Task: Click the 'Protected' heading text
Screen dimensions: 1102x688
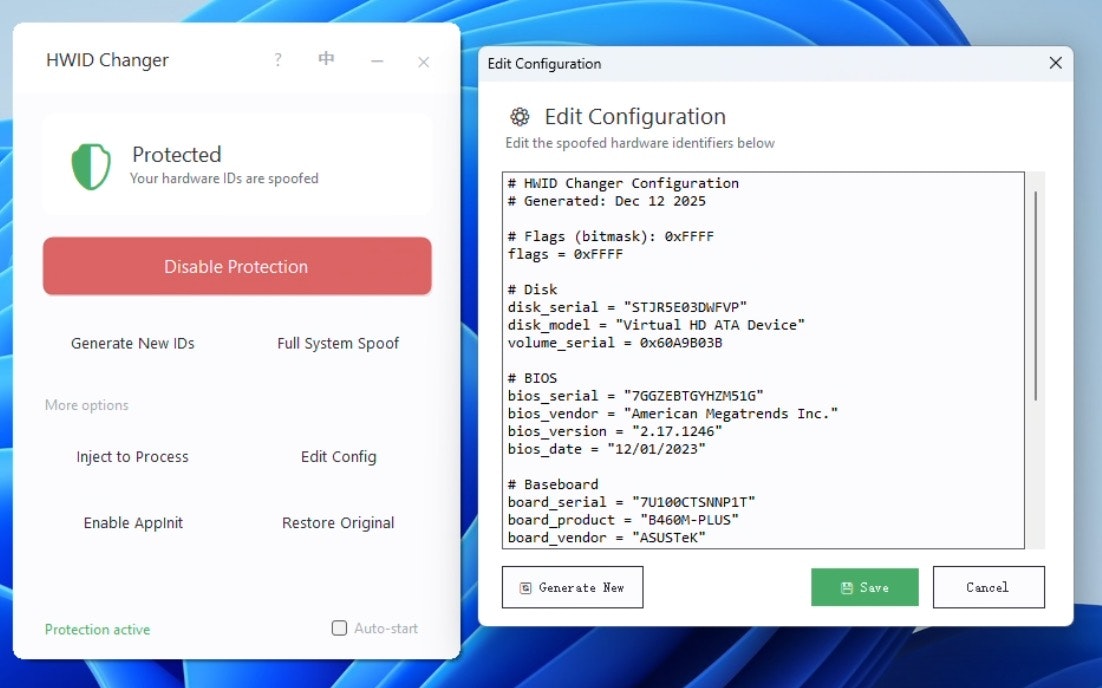Action: click(176, 154)
